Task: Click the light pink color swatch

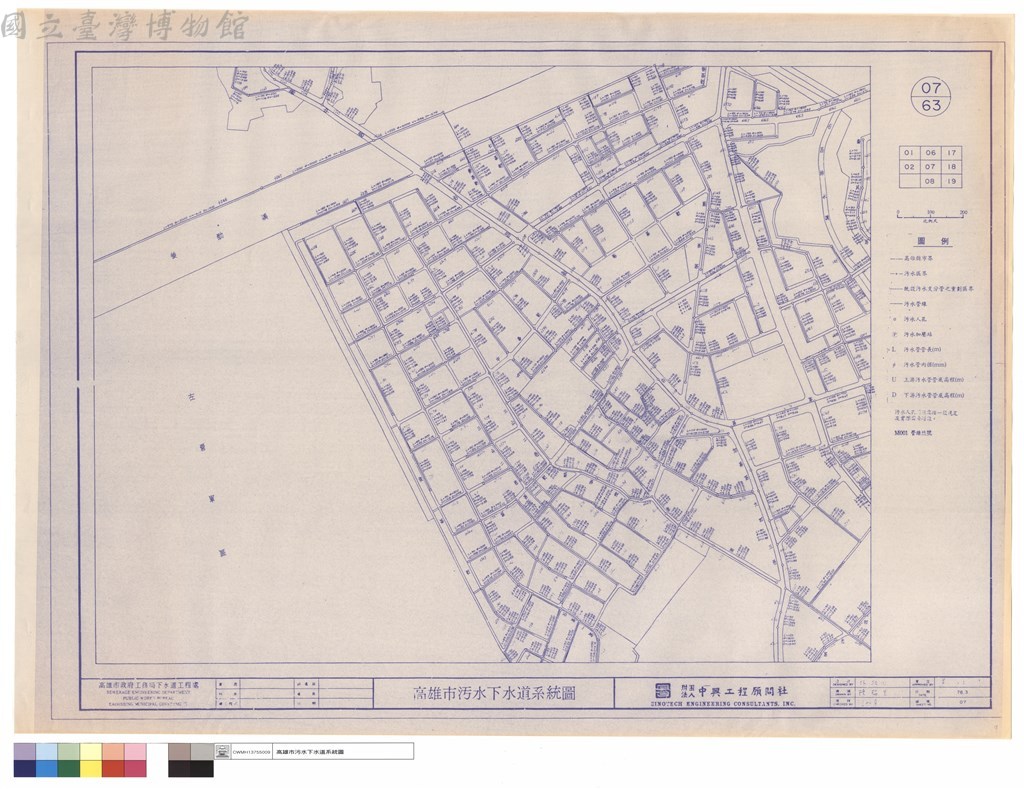Action: [x=136, y=752]
